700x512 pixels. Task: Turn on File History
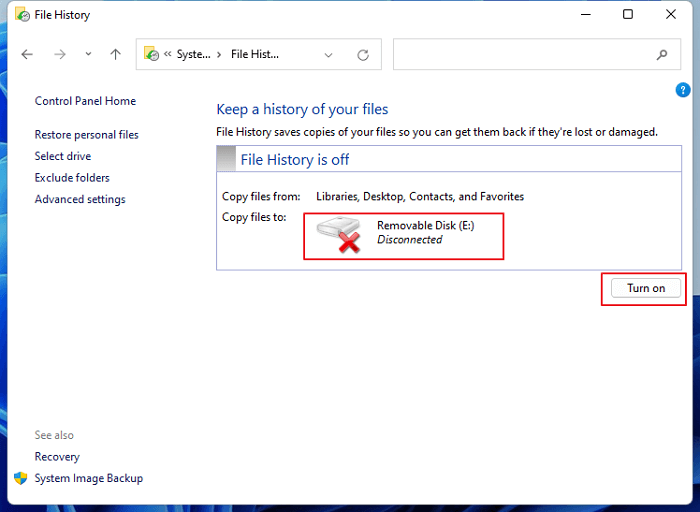click(x=645, y=288)
